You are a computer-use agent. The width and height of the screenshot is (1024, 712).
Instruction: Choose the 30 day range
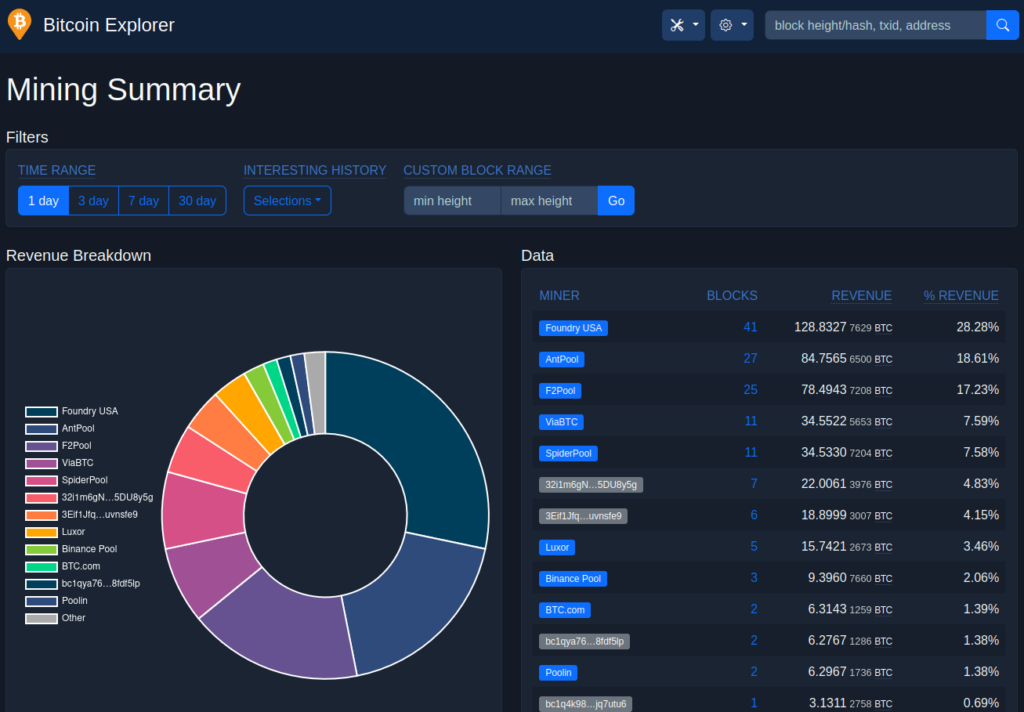point(197,201)
